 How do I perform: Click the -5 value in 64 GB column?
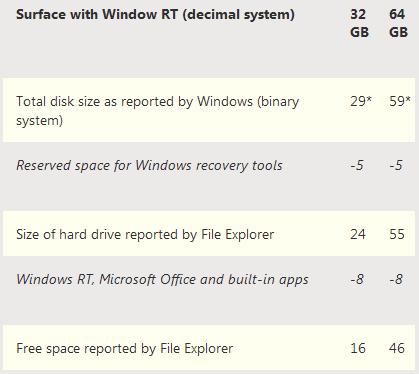coord(396,166)
